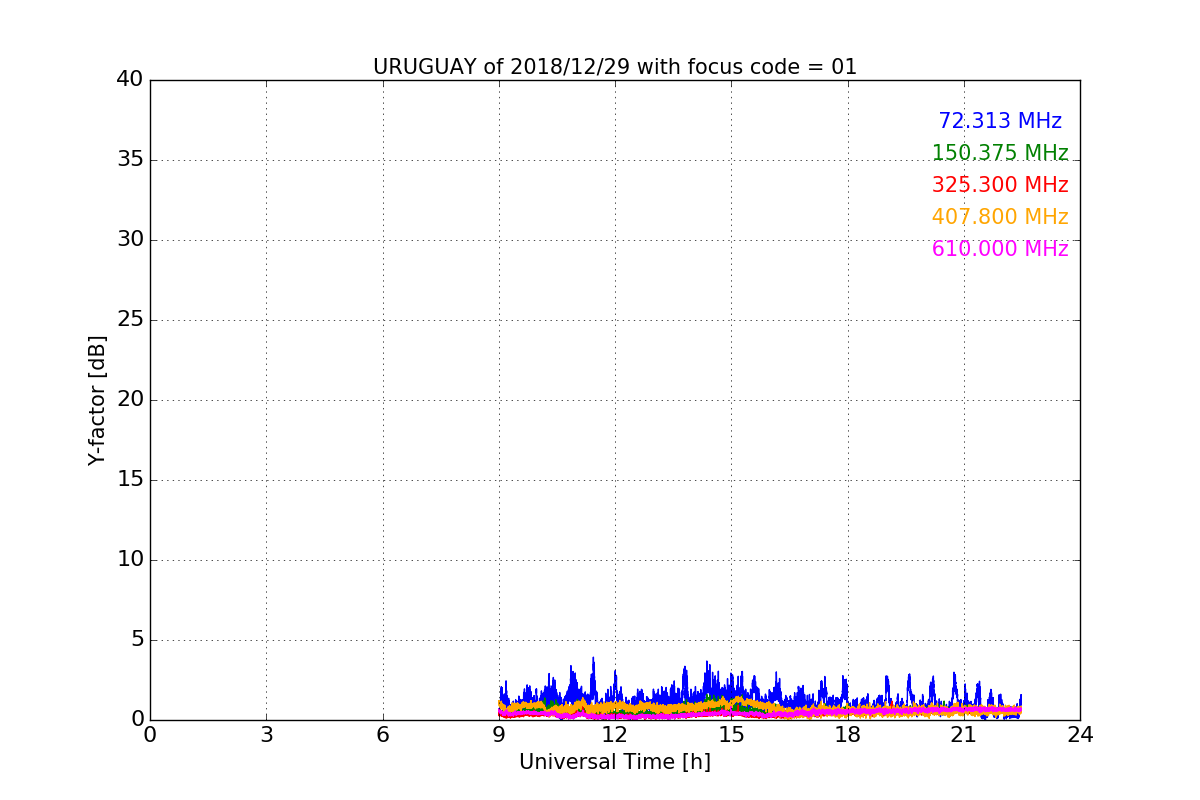Select the 407.800 MHz legend label

[1000, 217]
